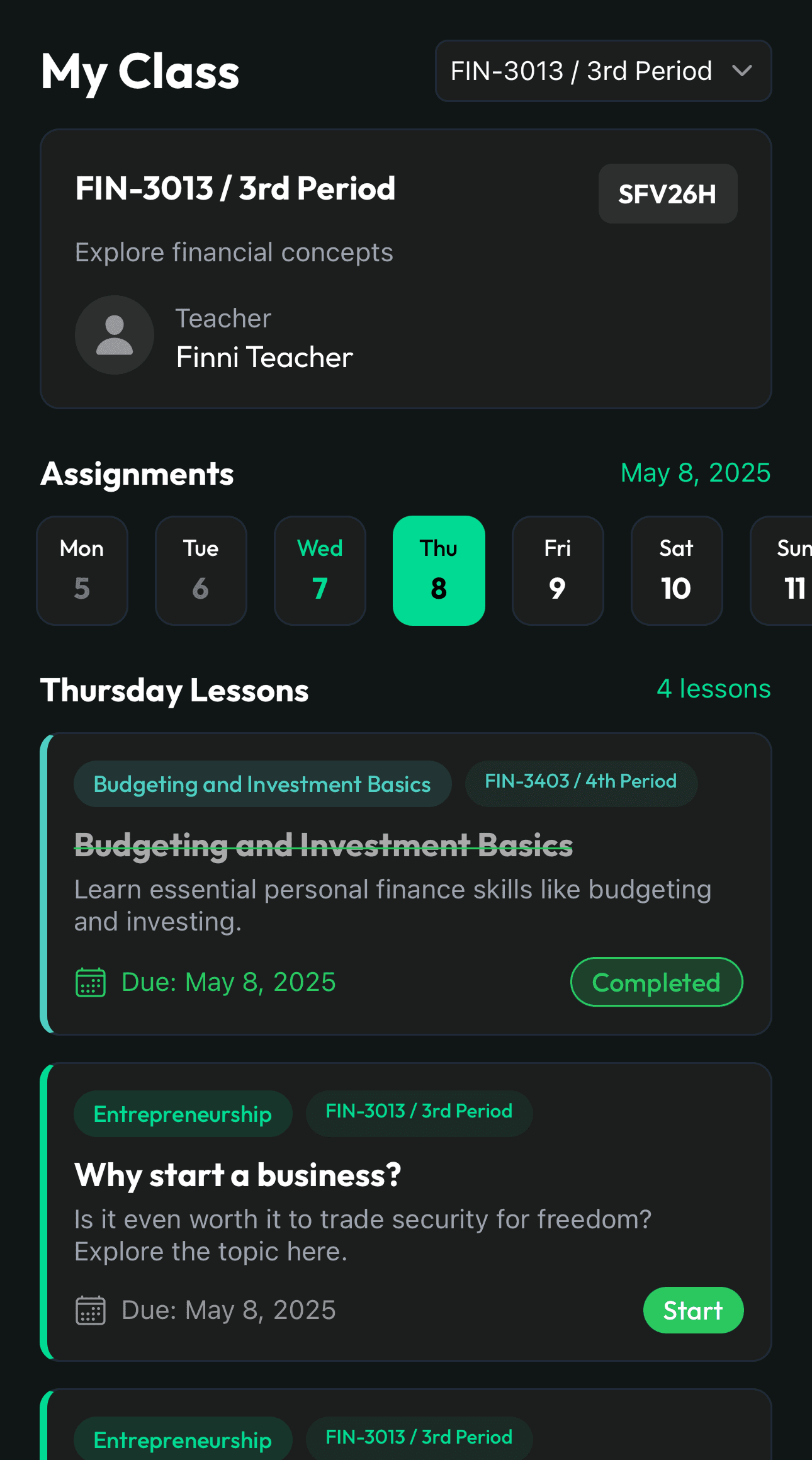Click the Completed badge on Budgeting lesson
This screenshot has height=1460, width=812.
click(x=656, y=982)
